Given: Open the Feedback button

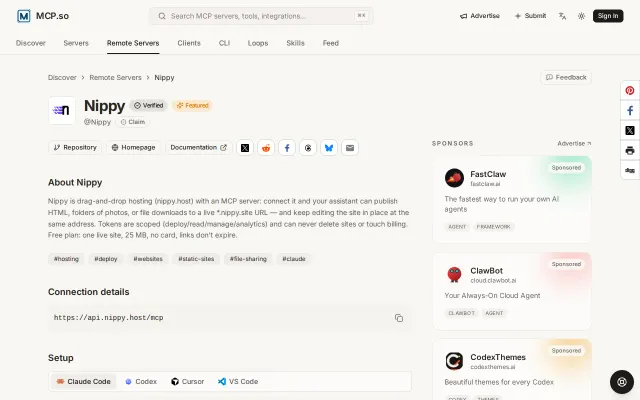Looking at the screenshot, I should click(566, 78).
